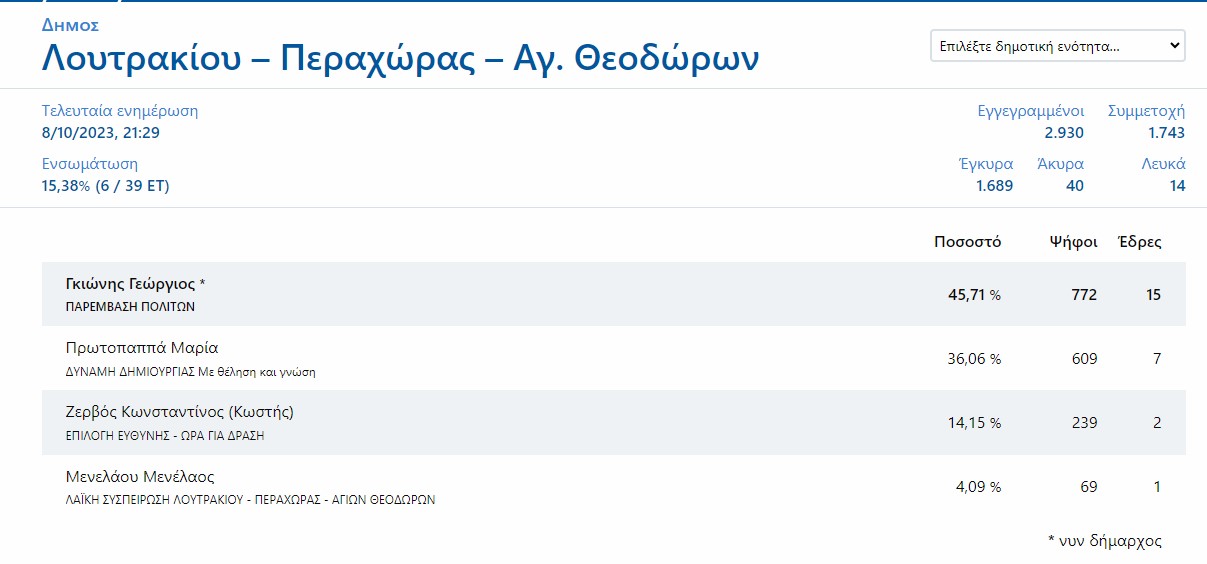Screen dimensions: 1207x564
Task: Select the Δήμος label above the title
Action: [x=70, y=25]
